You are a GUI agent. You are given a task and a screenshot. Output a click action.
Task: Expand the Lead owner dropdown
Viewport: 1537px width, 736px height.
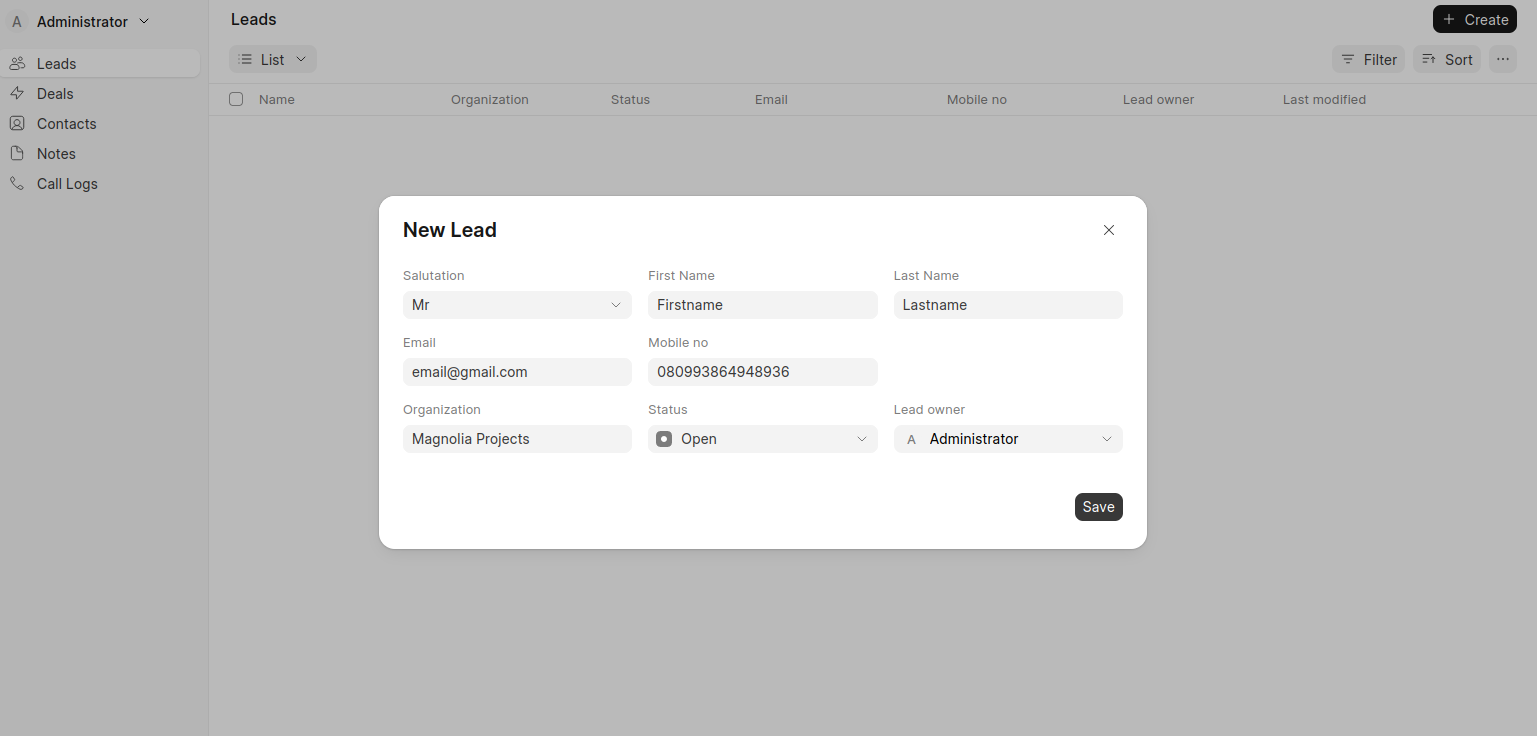[x=1007, y=438]
